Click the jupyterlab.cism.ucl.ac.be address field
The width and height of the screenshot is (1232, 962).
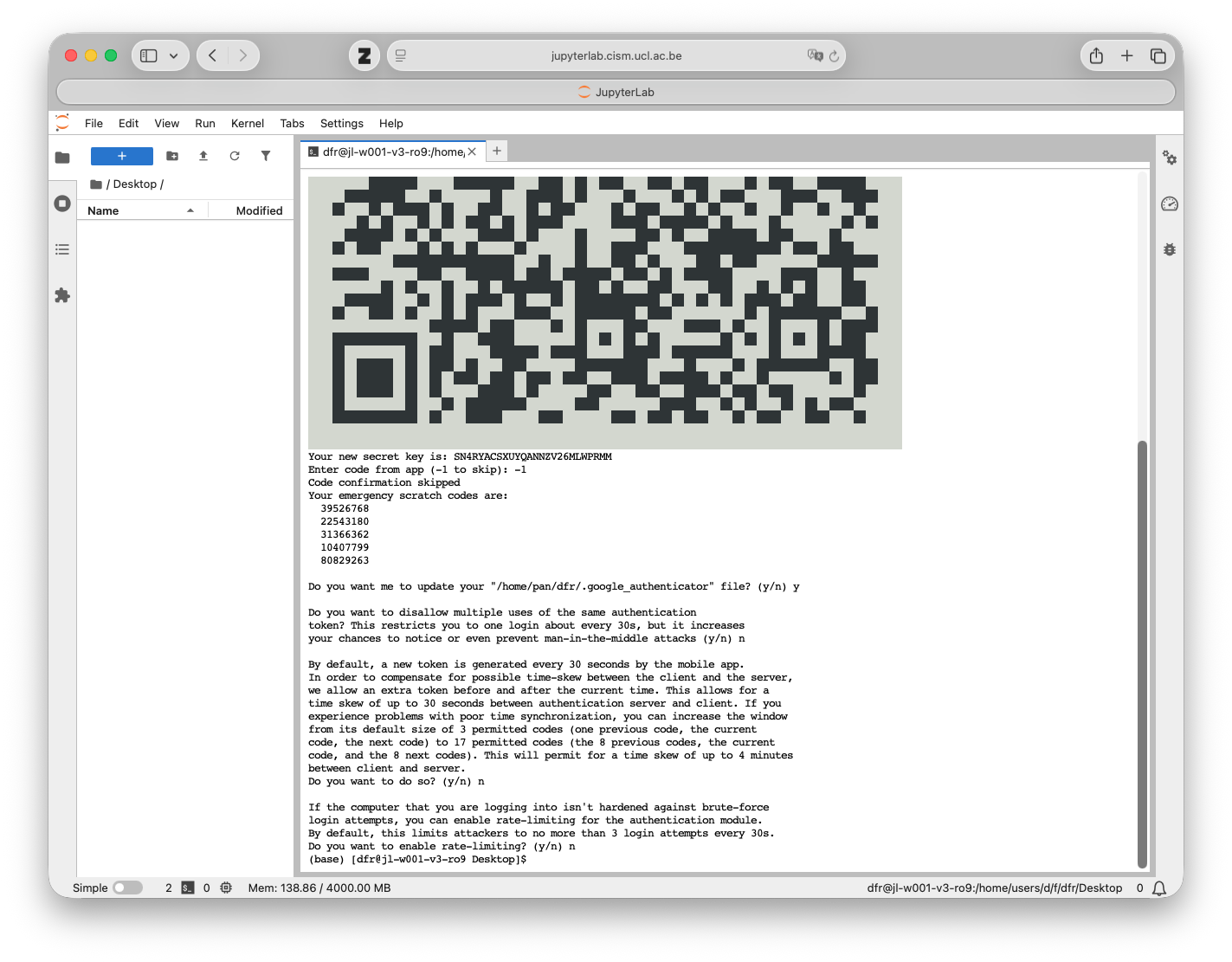(x=616, y=55)
